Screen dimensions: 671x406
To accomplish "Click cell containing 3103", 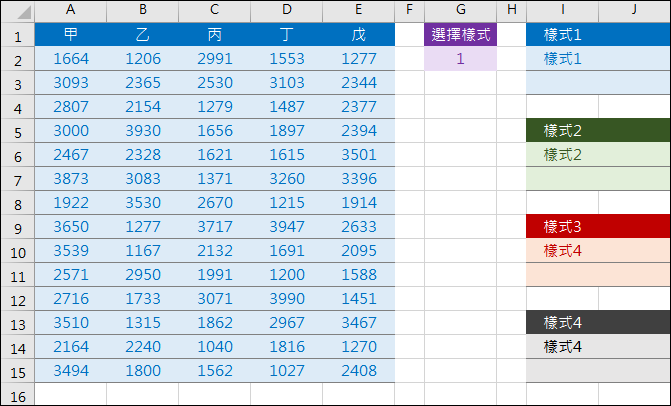I will tap(286, 83).
